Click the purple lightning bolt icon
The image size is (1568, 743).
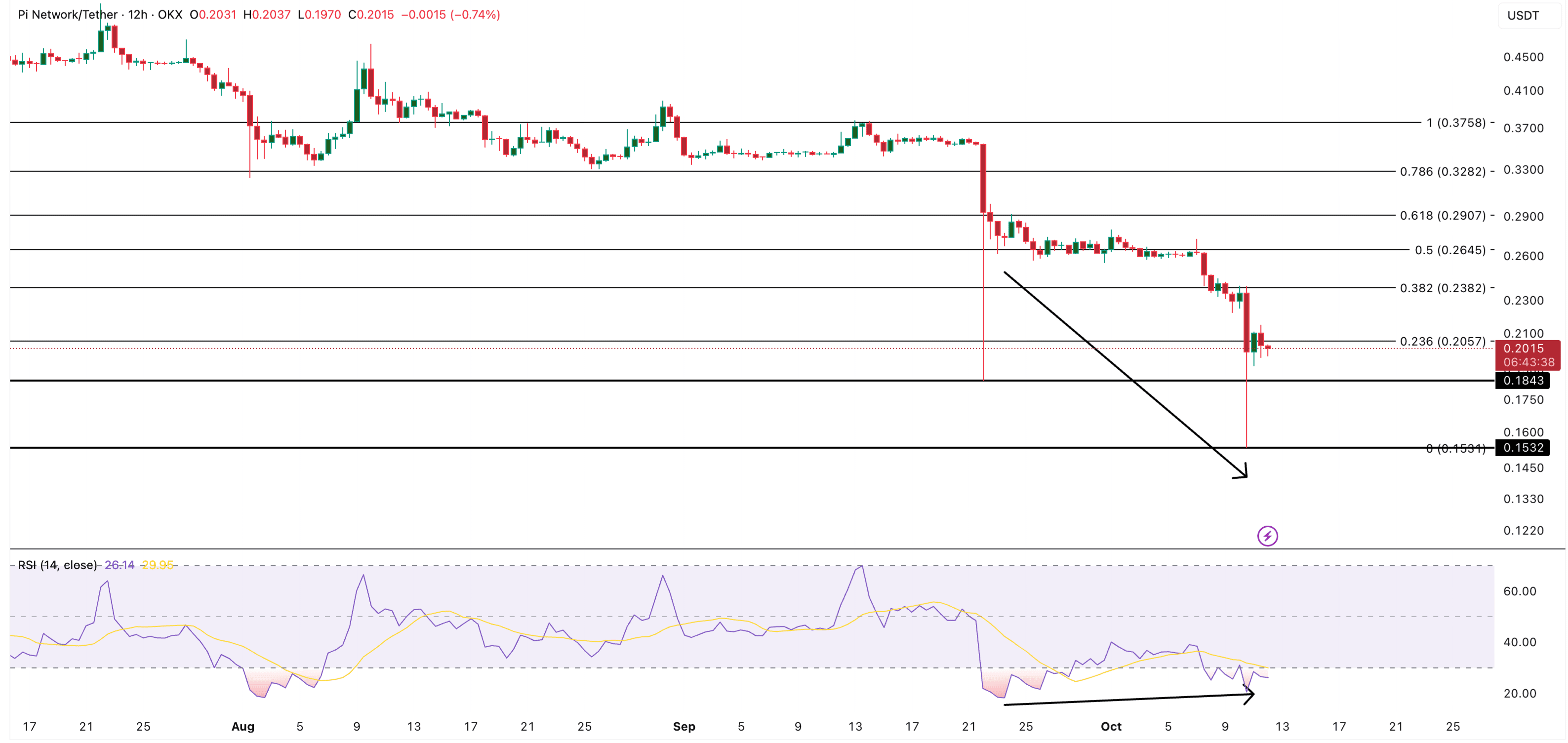pyautogui.click(x=1267, y=536)
